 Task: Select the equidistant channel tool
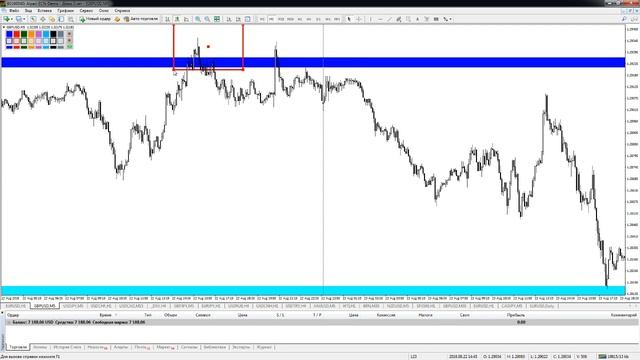pos(398,19)
